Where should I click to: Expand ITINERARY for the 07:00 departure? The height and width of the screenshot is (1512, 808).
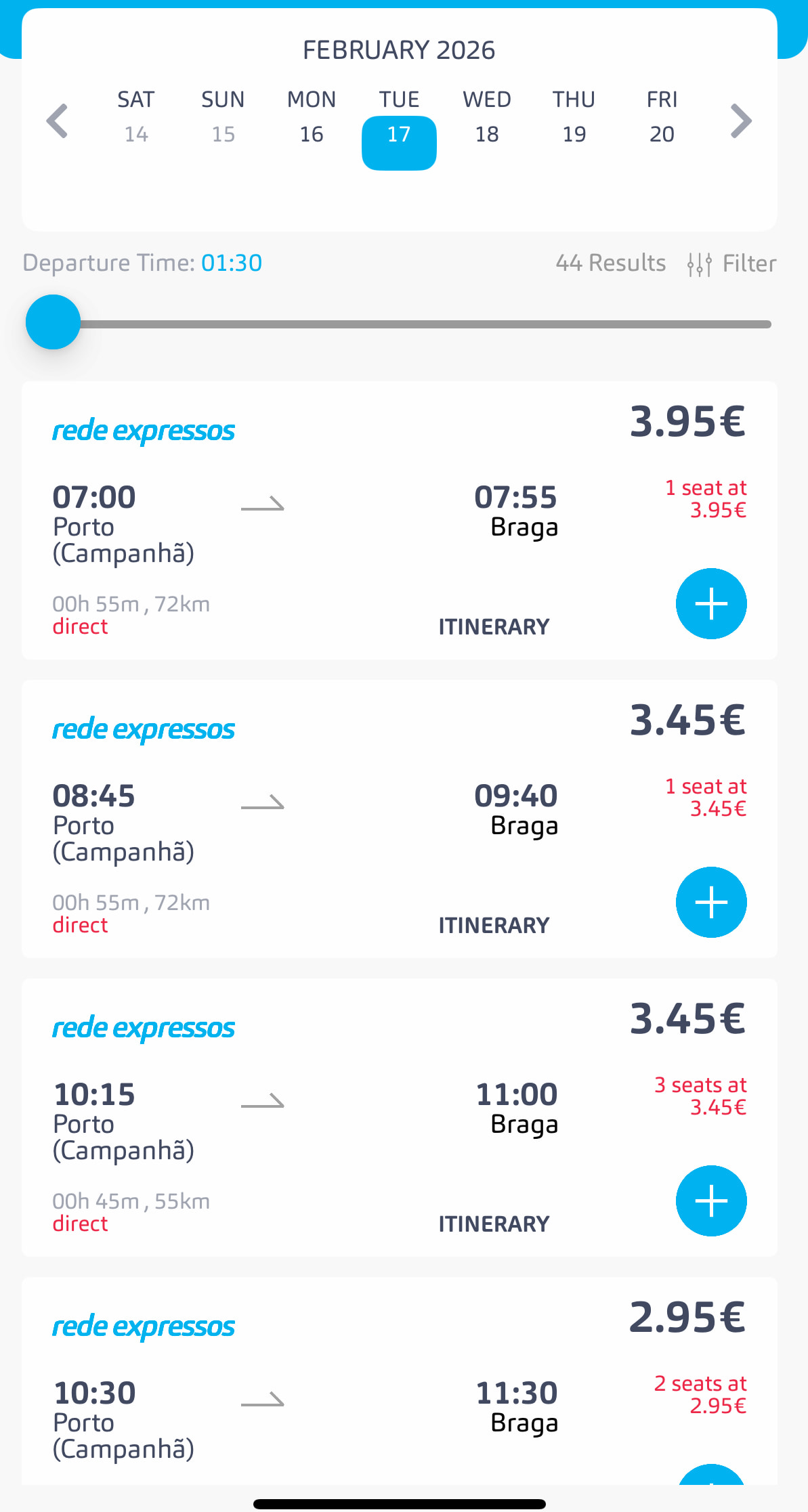click(x=494, y=627)
